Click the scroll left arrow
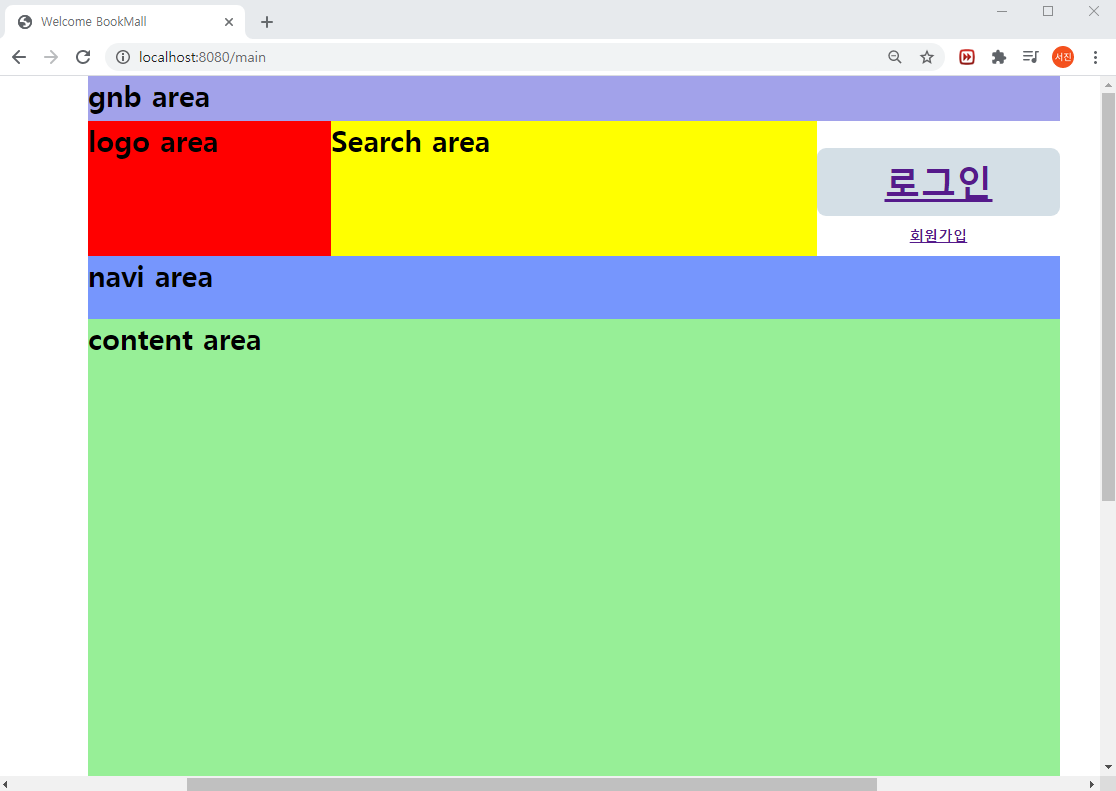1116x791 pixels. (6, 784)
